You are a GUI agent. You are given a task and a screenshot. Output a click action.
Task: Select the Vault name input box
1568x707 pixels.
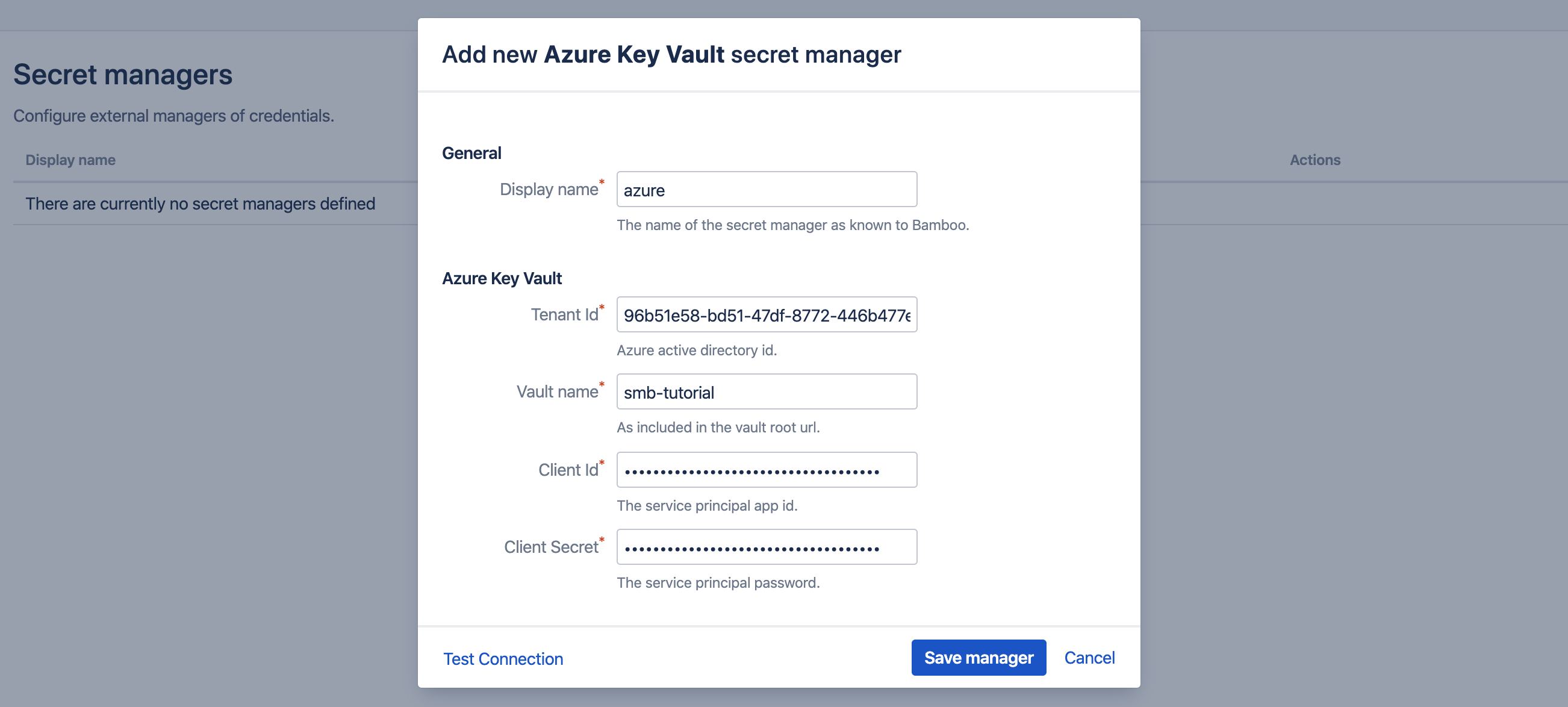pos(767,391)
